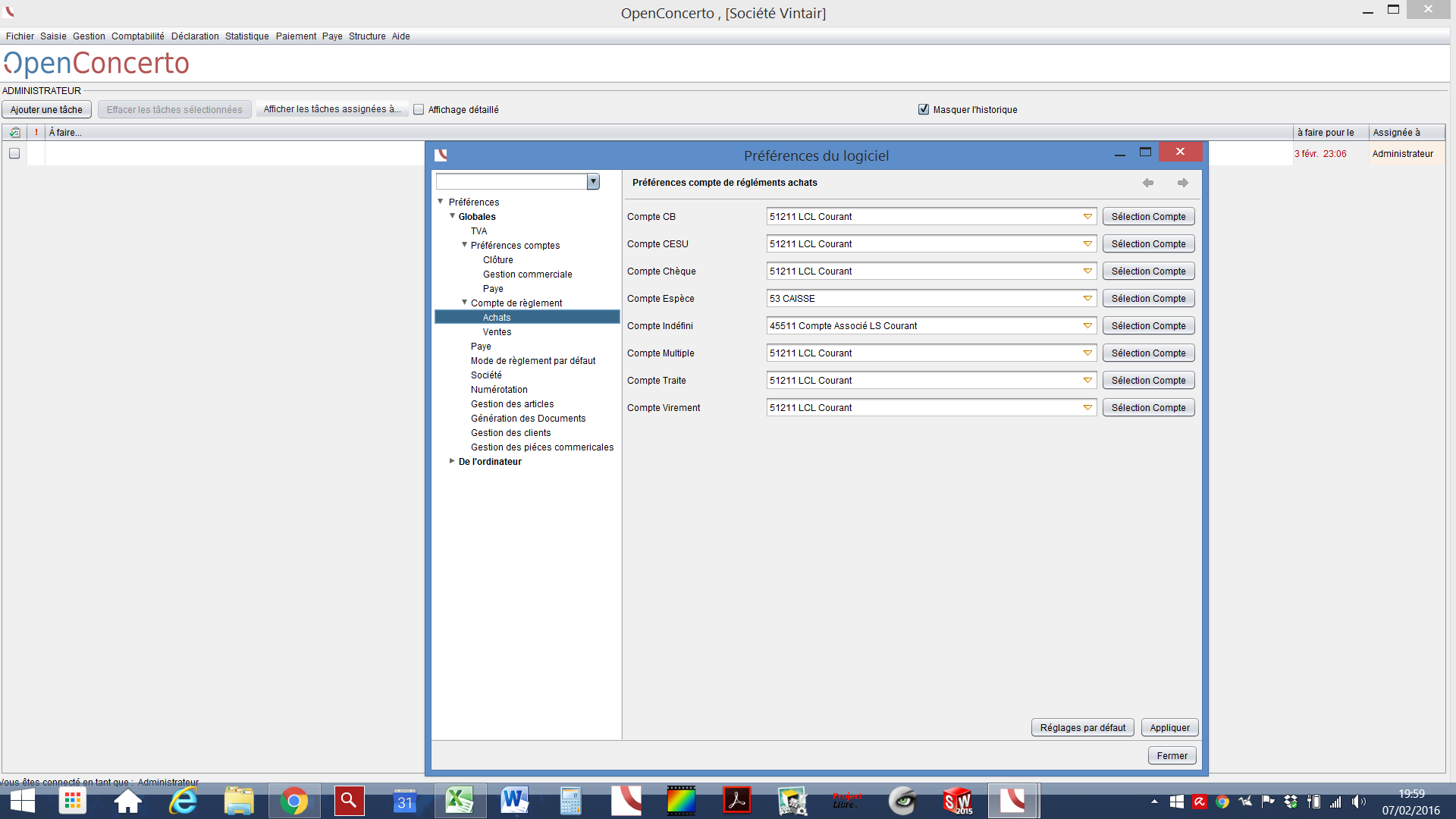Open the Structure menu
This screenshot has height=819, width=1456.
(367, 36)
